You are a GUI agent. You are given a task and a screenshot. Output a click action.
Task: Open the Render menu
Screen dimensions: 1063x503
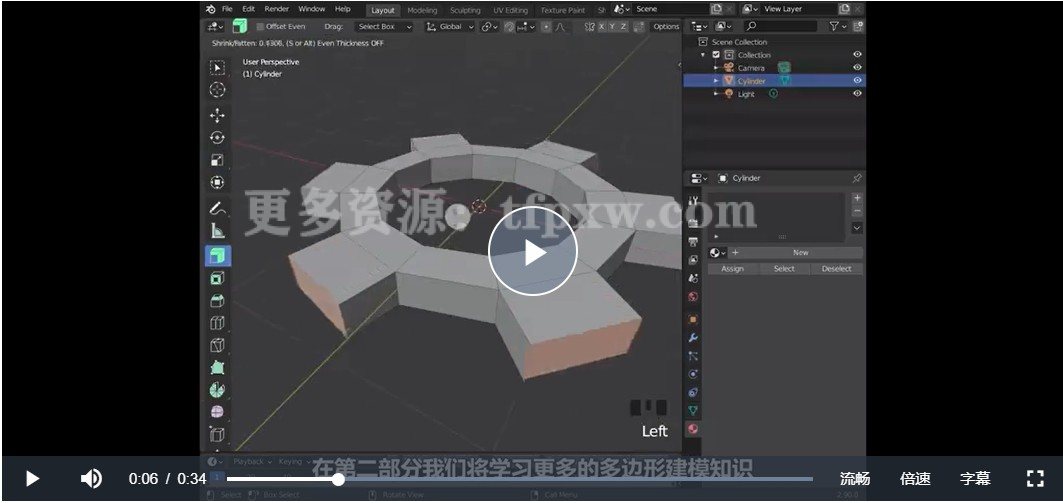pos(277,9)
